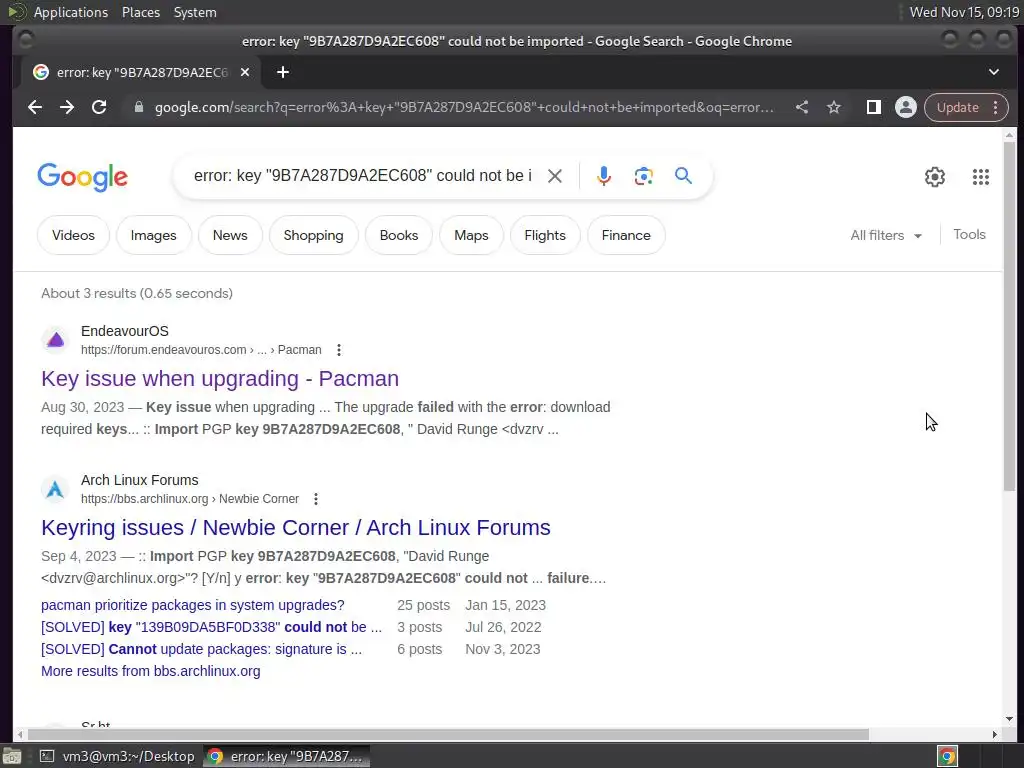This screenshot has height=768, width=1024.
Task: Reload the Google search page
Action: click(x=99, y=107)
